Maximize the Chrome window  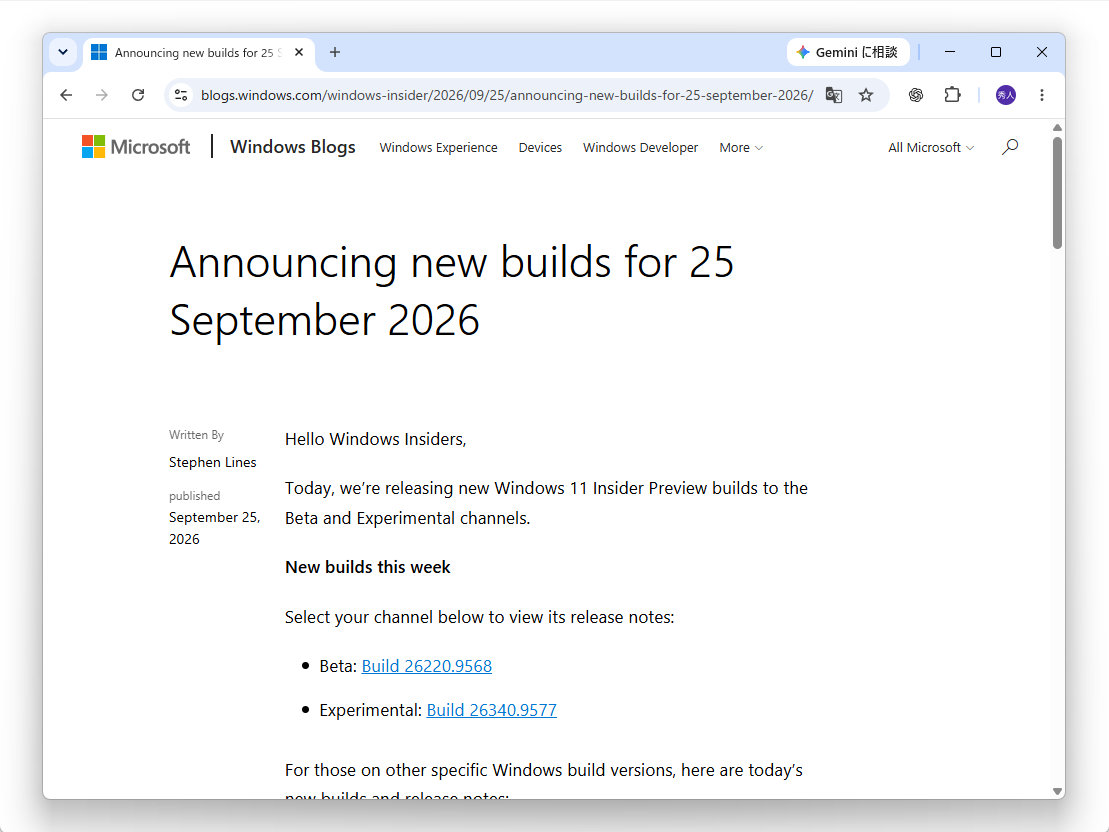pyautogui.click(x=996, y=52)
